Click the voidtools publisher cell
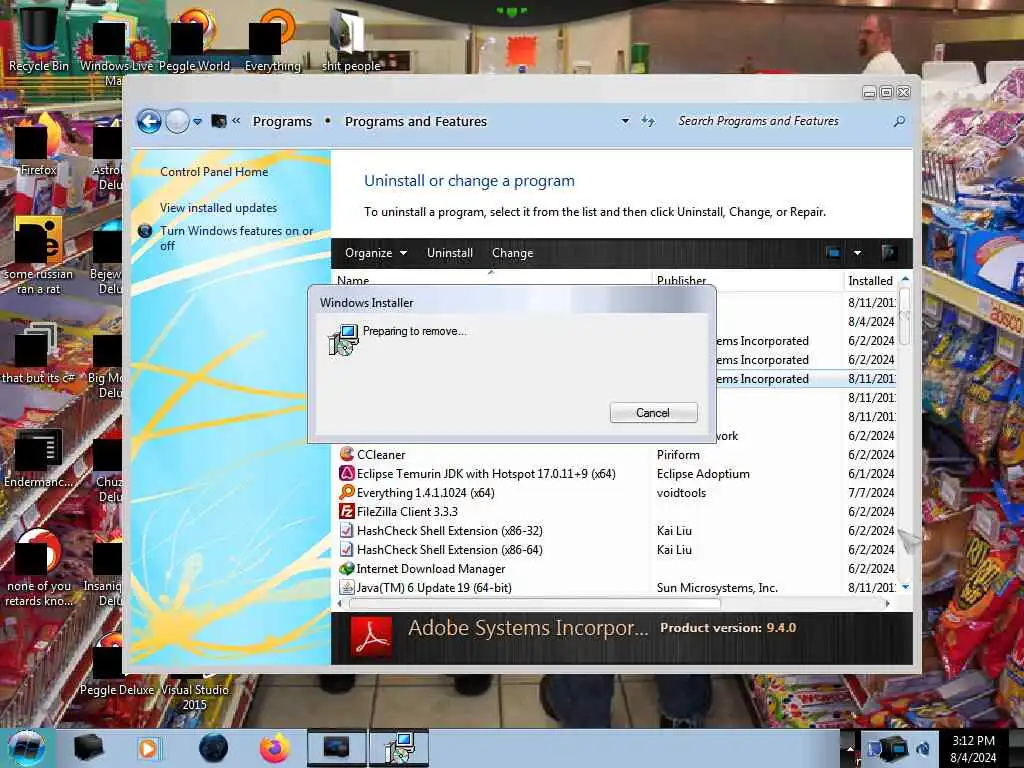This screenshot has height=768, width=1024. click(x=681, y=492)
